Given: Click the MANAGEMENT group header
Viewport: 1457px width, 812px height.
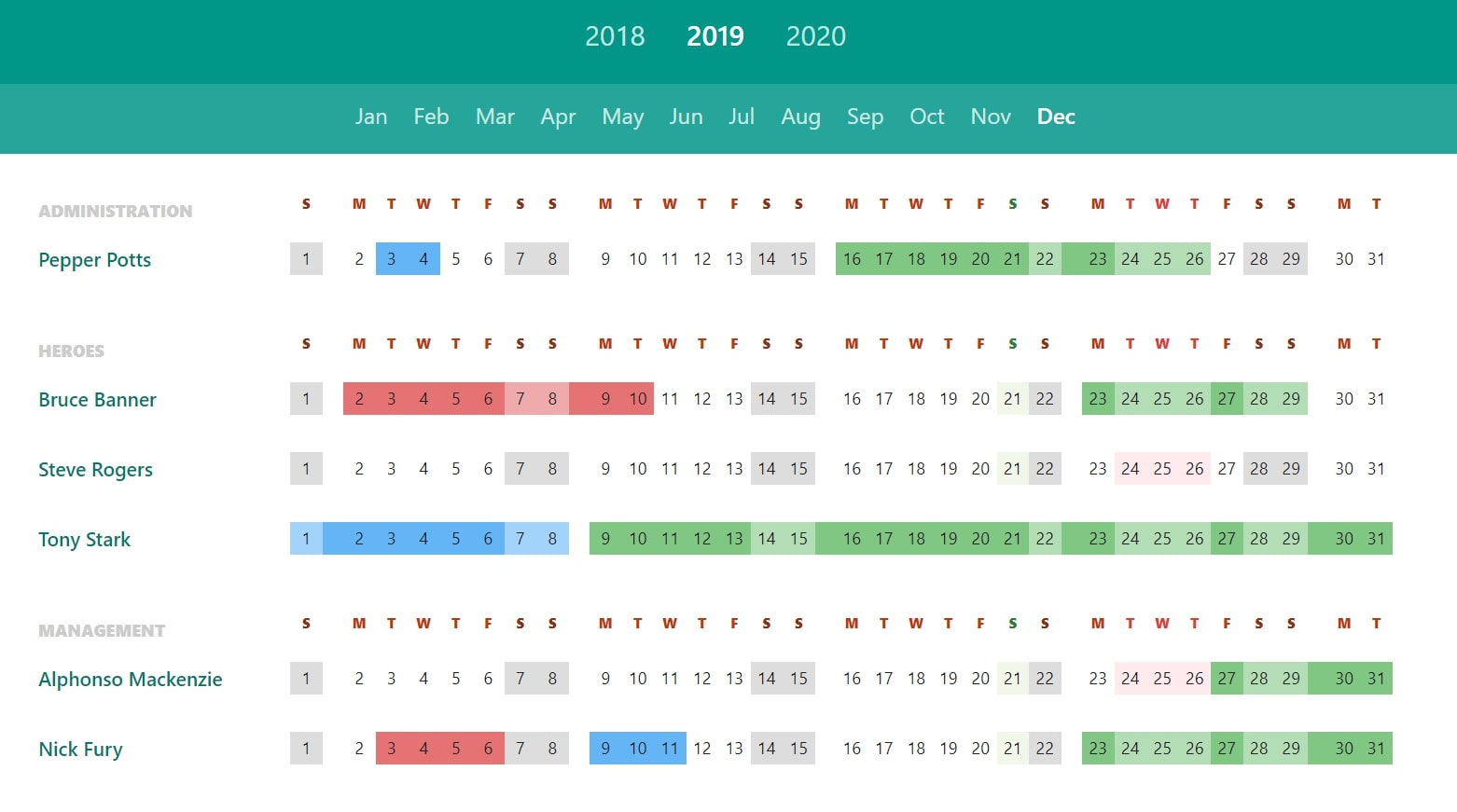Looking at the screenshot, I should [x=101, y=630].
